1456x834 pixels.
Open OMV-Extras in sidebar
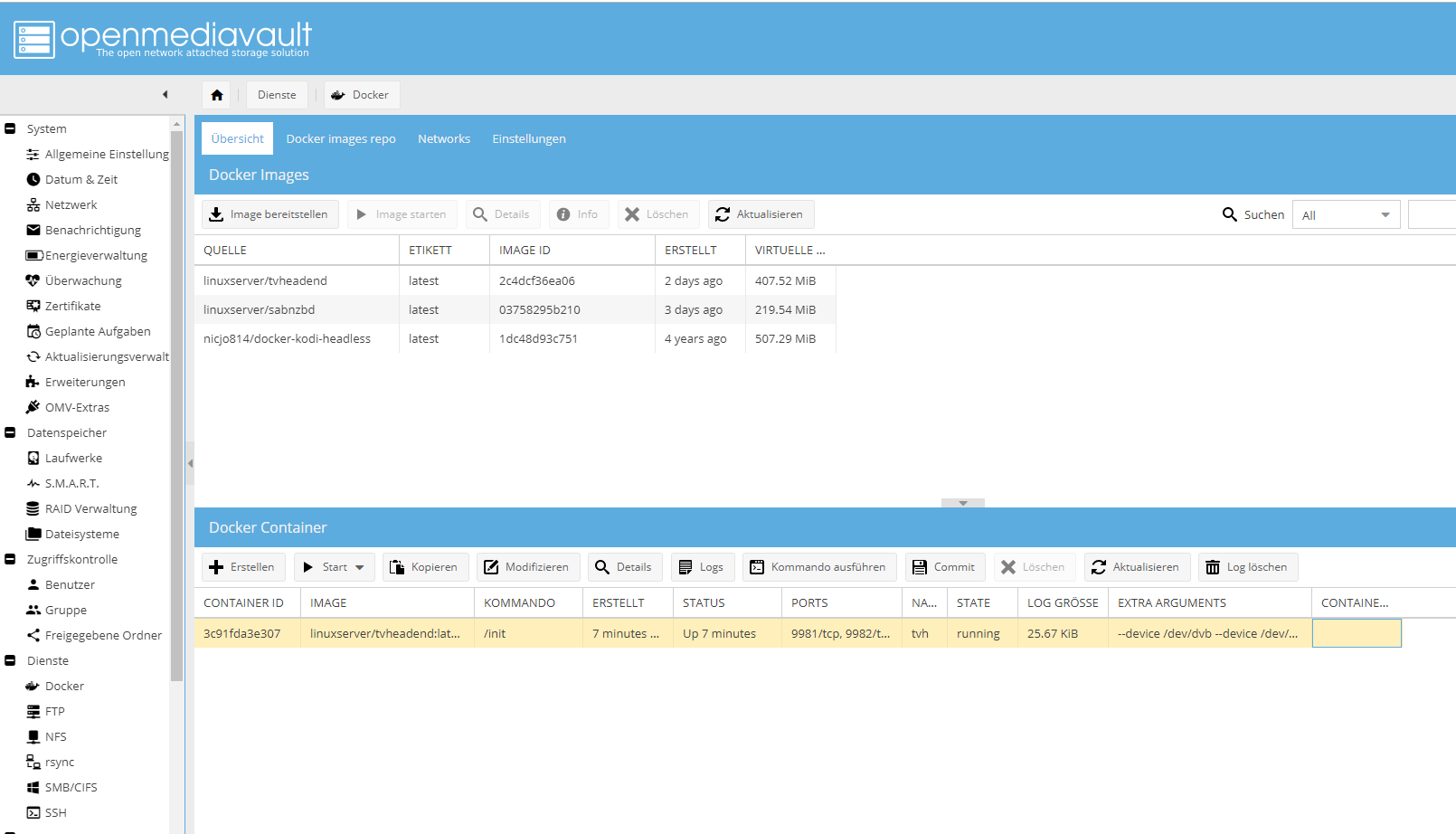pos(68,407)
